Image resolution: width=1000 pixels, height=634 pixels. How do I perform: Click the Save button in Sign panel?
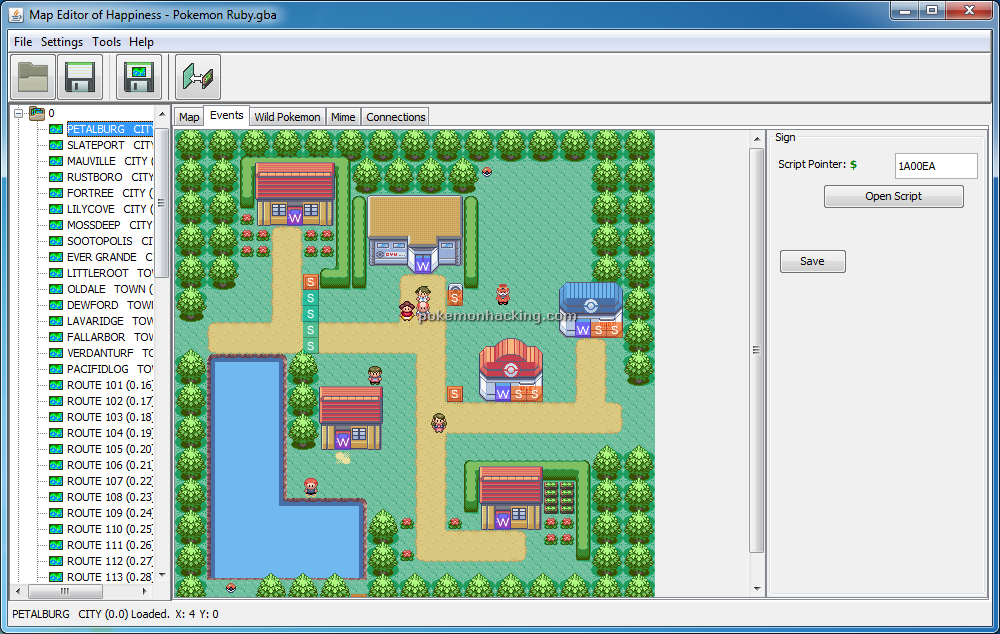click(x=812, y=262)
